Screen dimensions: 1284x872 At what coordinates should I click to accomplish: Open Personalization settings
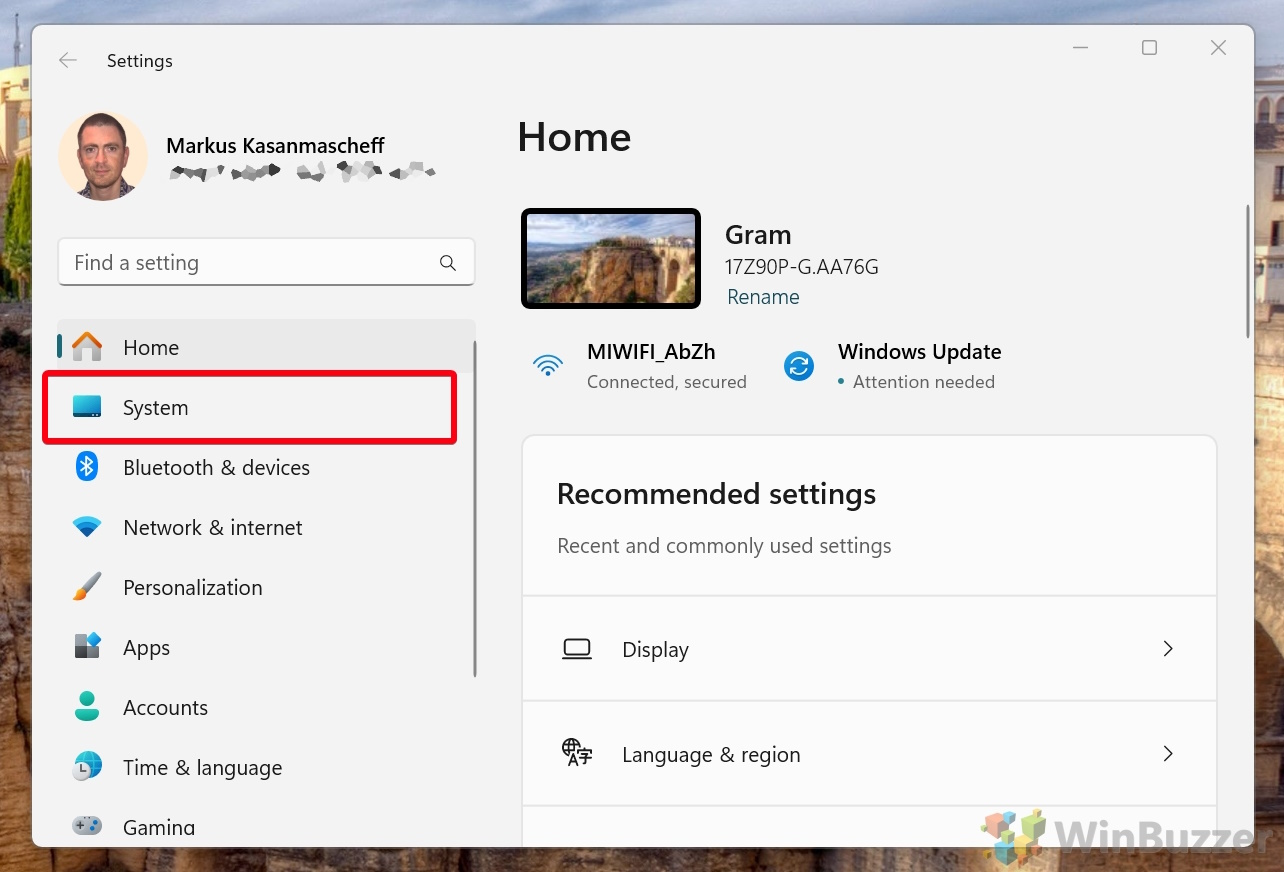(266, 587)
